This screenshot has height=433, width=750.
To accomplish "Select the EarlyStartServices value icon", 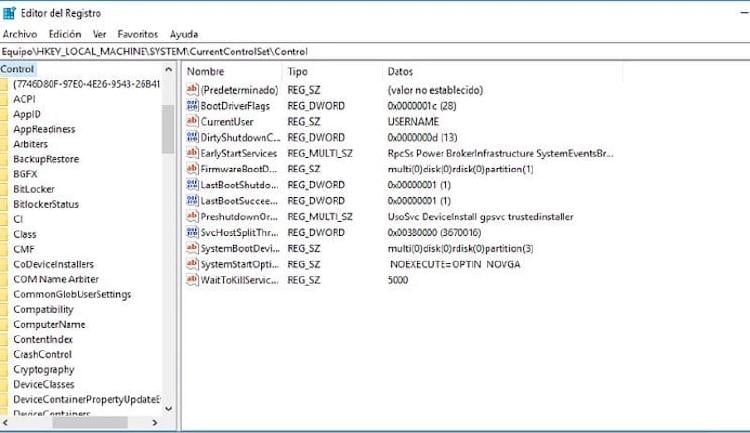I will click(193, 153).
